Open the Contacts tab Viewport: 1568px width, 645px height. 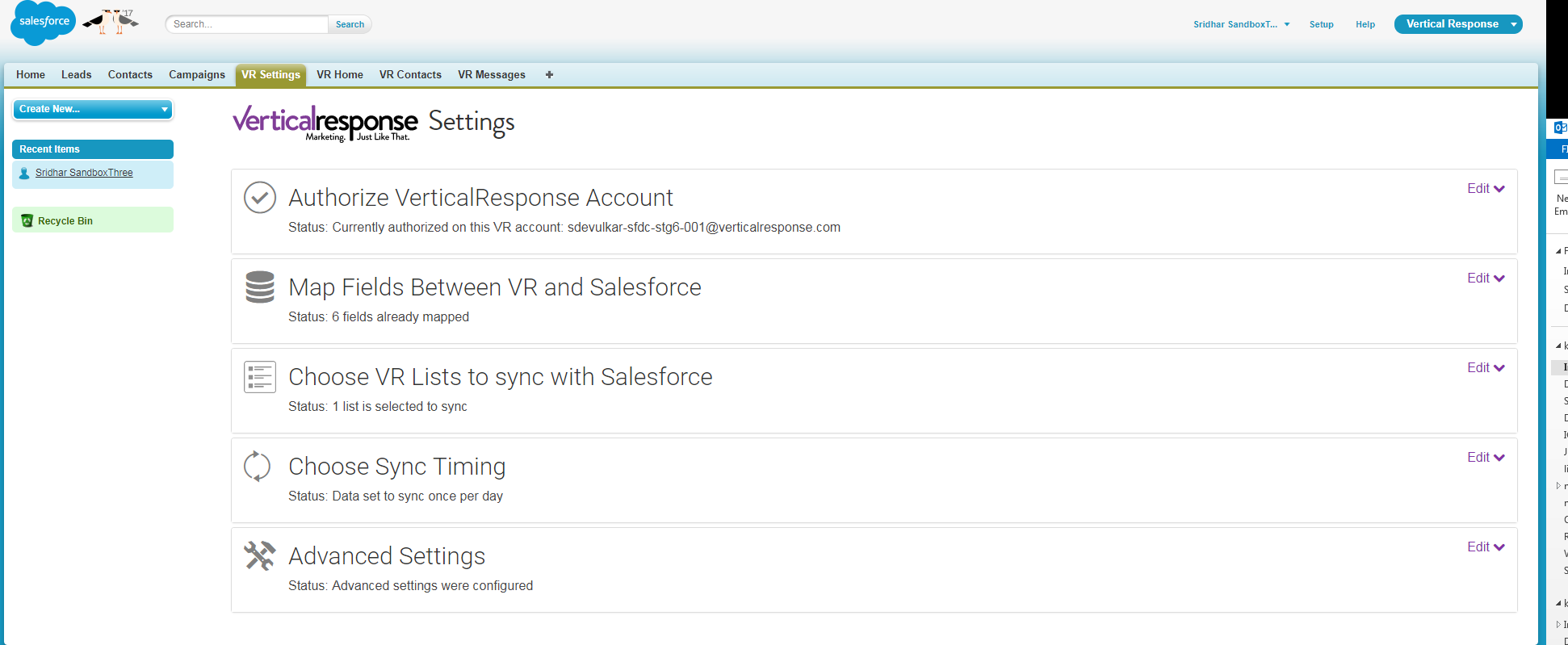[130, 75]
